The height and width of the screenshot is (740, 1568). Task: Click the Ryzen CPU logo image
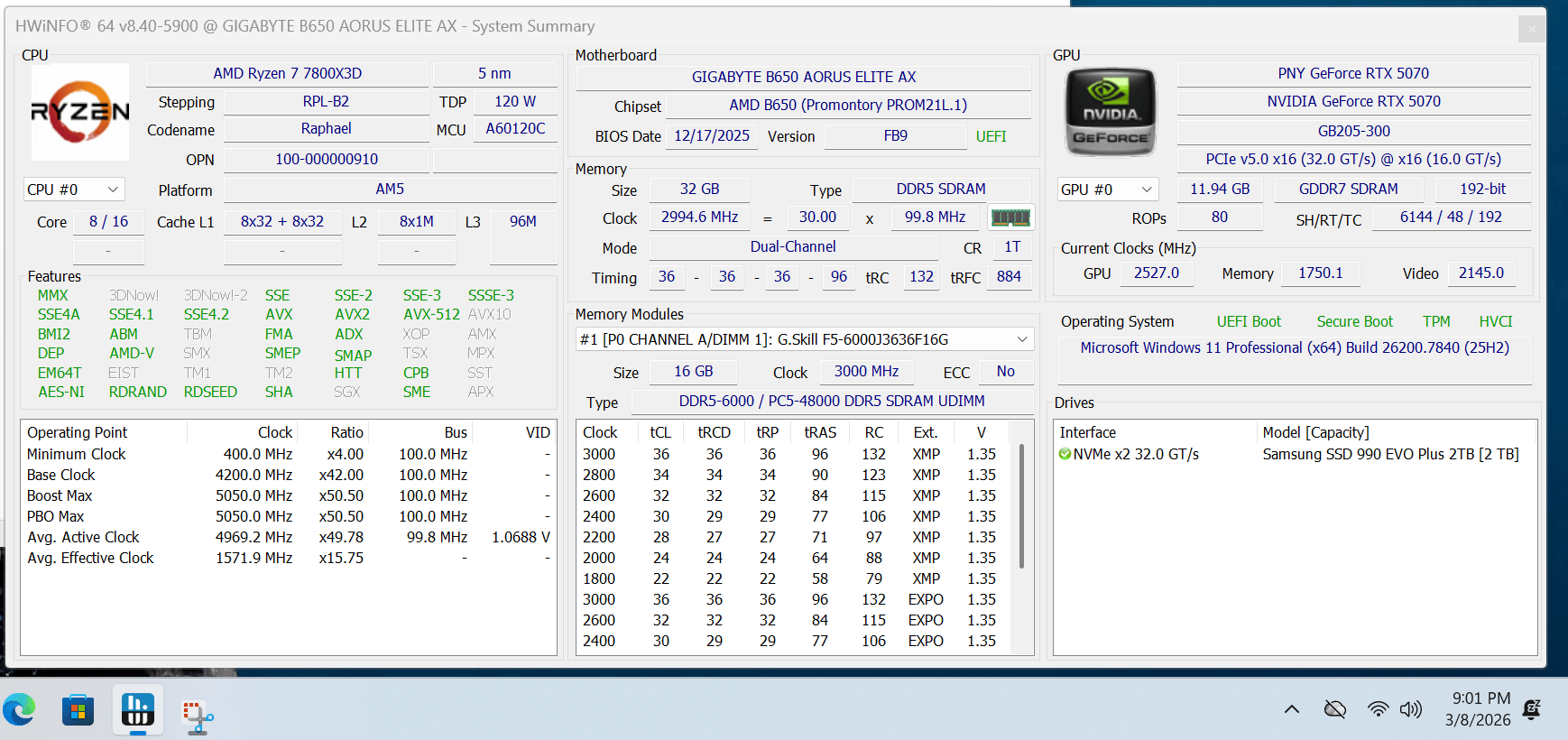[x=80, y=112]
